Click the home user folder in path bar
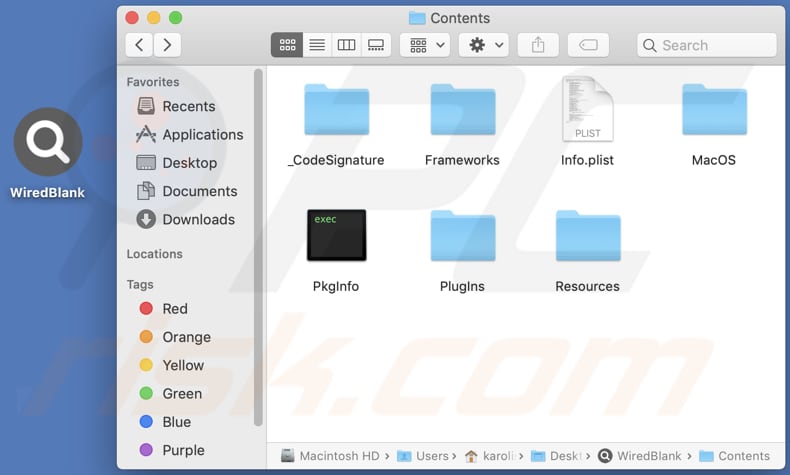 coord(489,456)
